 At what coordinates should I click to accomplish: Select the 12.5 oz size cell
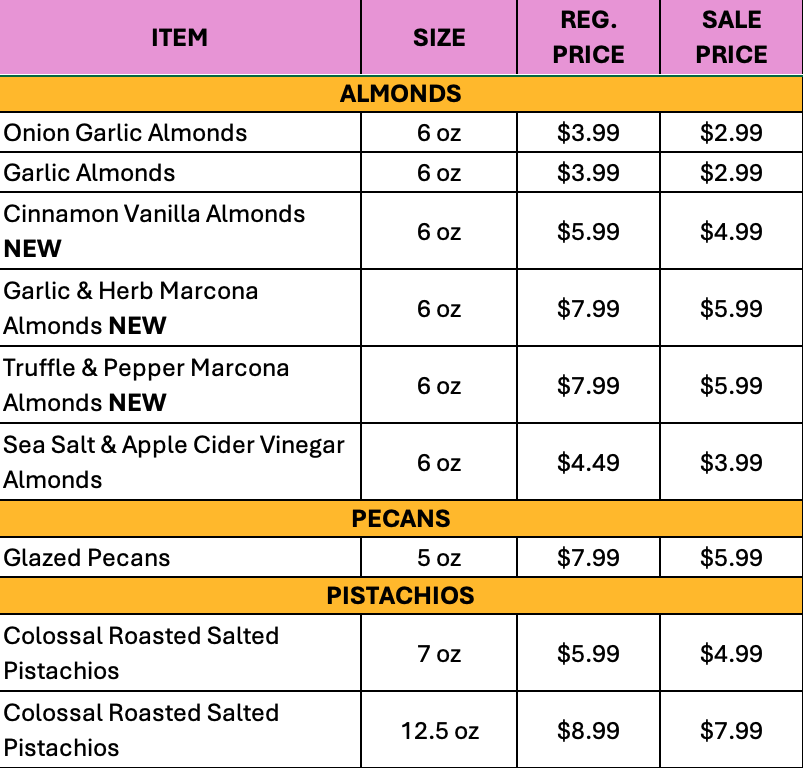pos(439,730)
